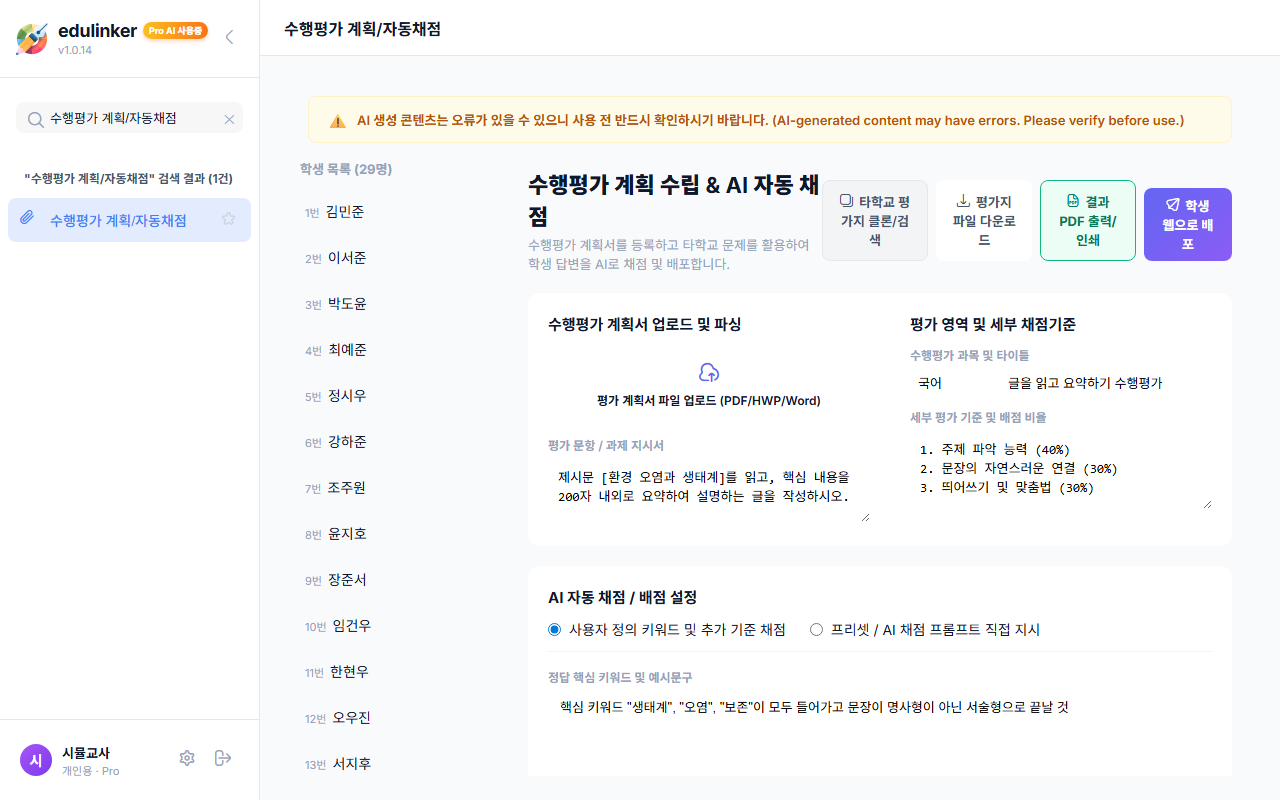Collapse the sidebar with the chevron

click(229, 38)
